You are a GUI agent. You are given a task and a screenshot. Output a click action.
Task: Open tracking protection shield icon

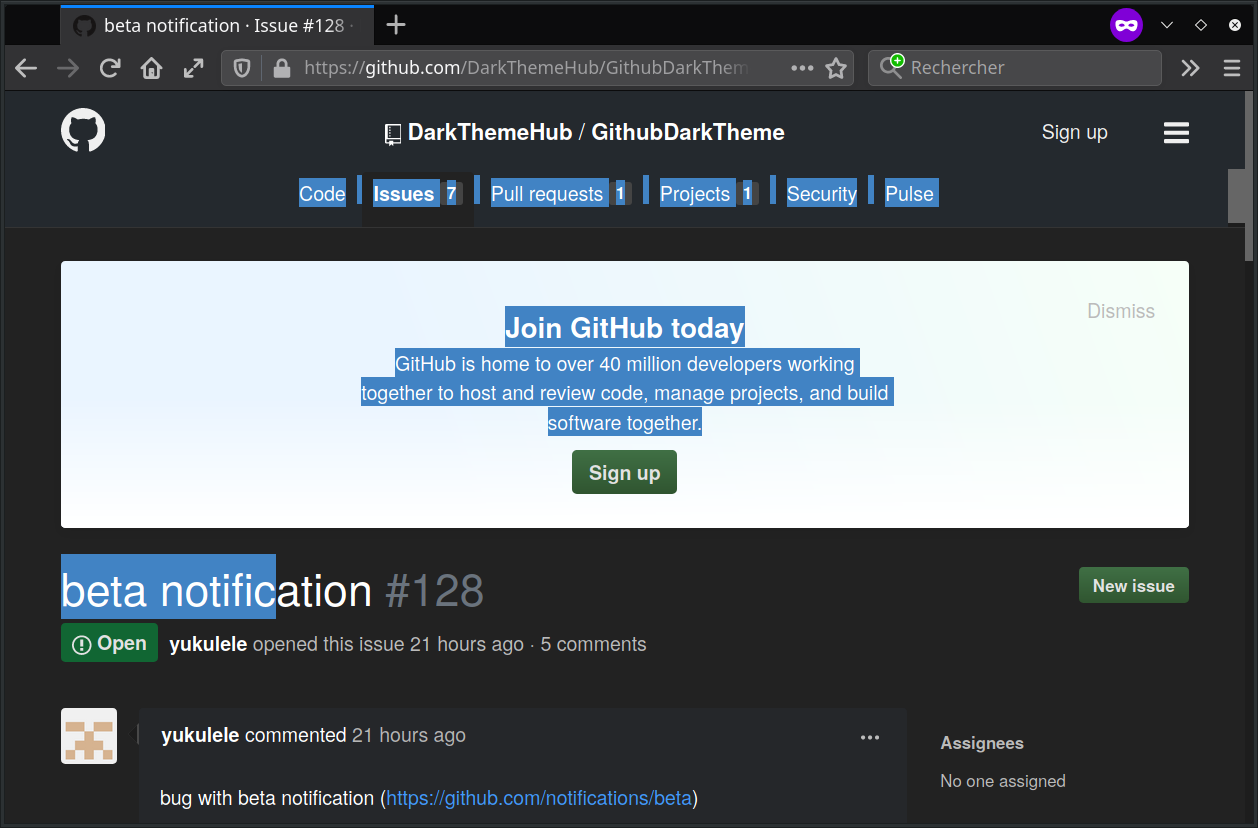[x=242, y=68]
